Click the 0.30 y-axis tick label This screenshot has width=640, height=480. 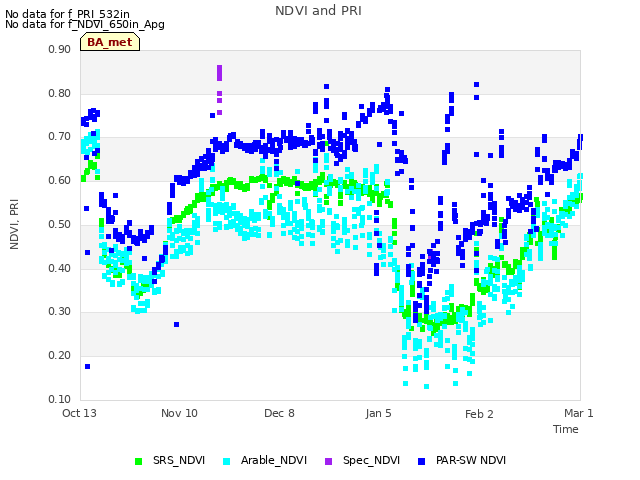click(x=59, y=311)
